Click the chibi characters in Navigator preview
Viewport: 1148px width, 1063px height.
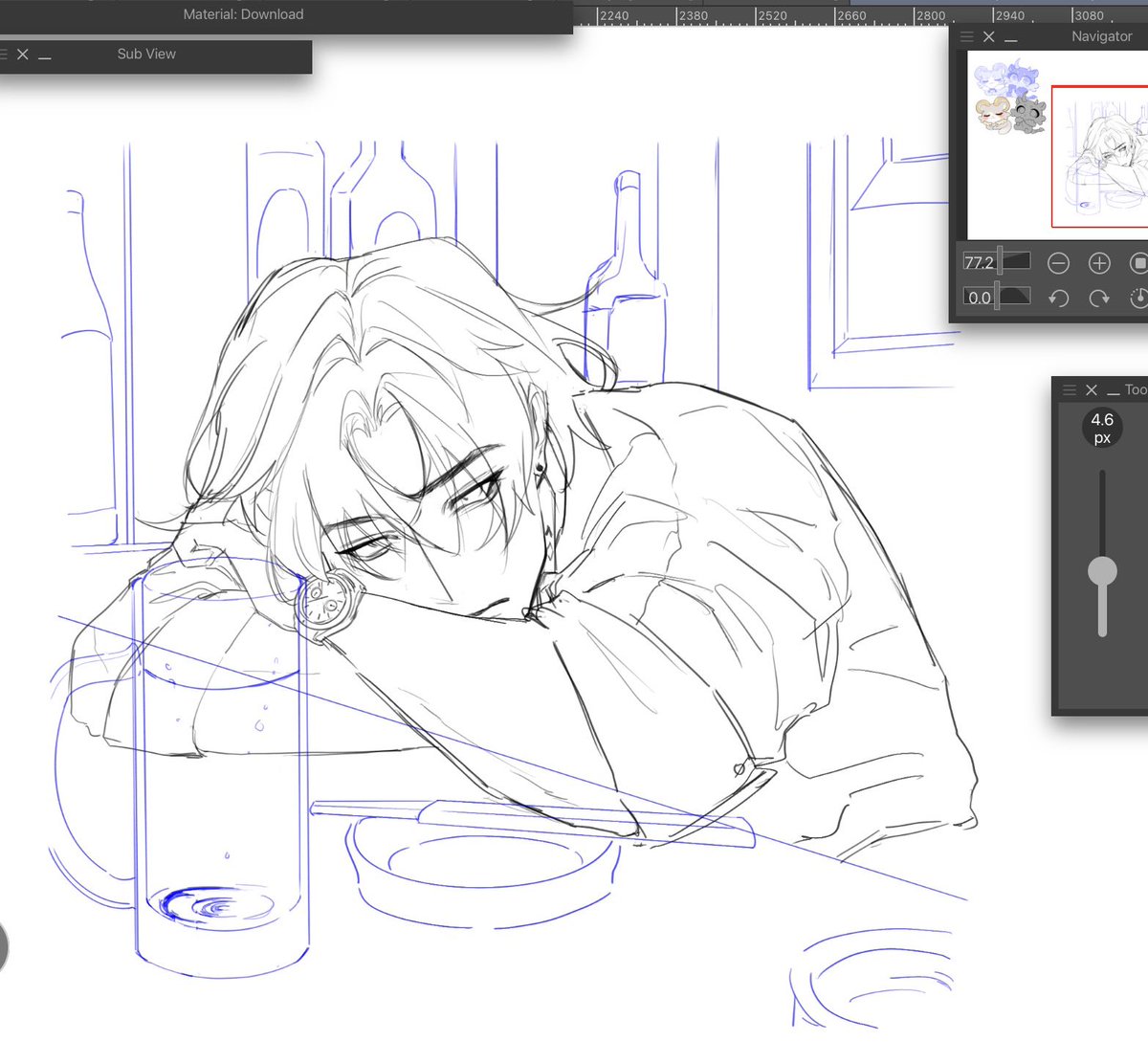coord(1010,98)
